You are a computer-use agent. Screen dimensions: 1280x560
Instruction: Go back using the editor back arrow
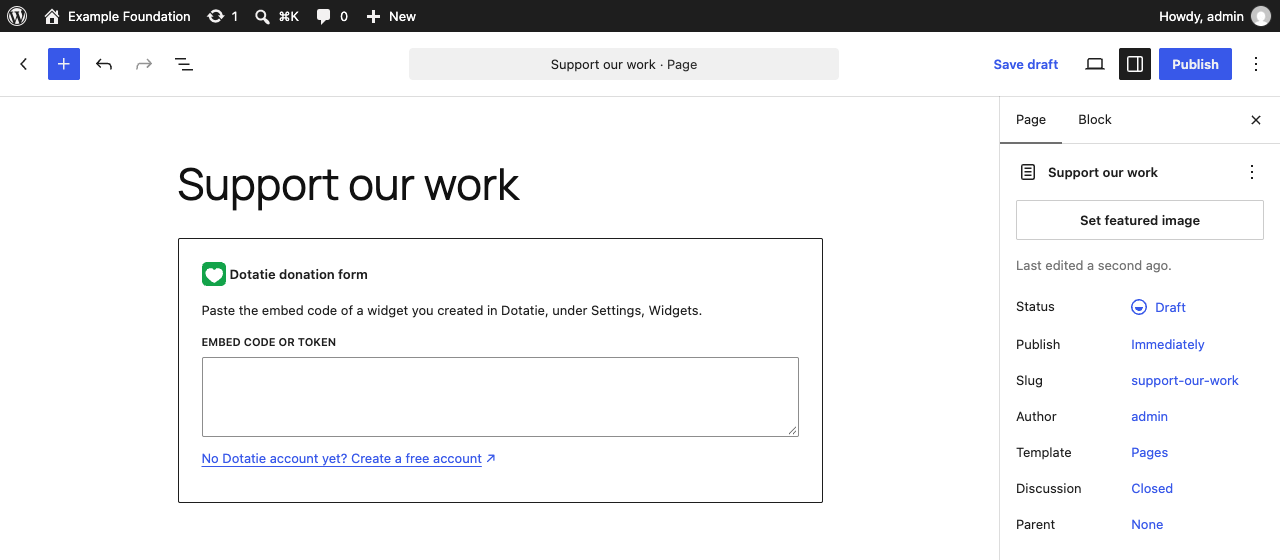coord(24,64)
